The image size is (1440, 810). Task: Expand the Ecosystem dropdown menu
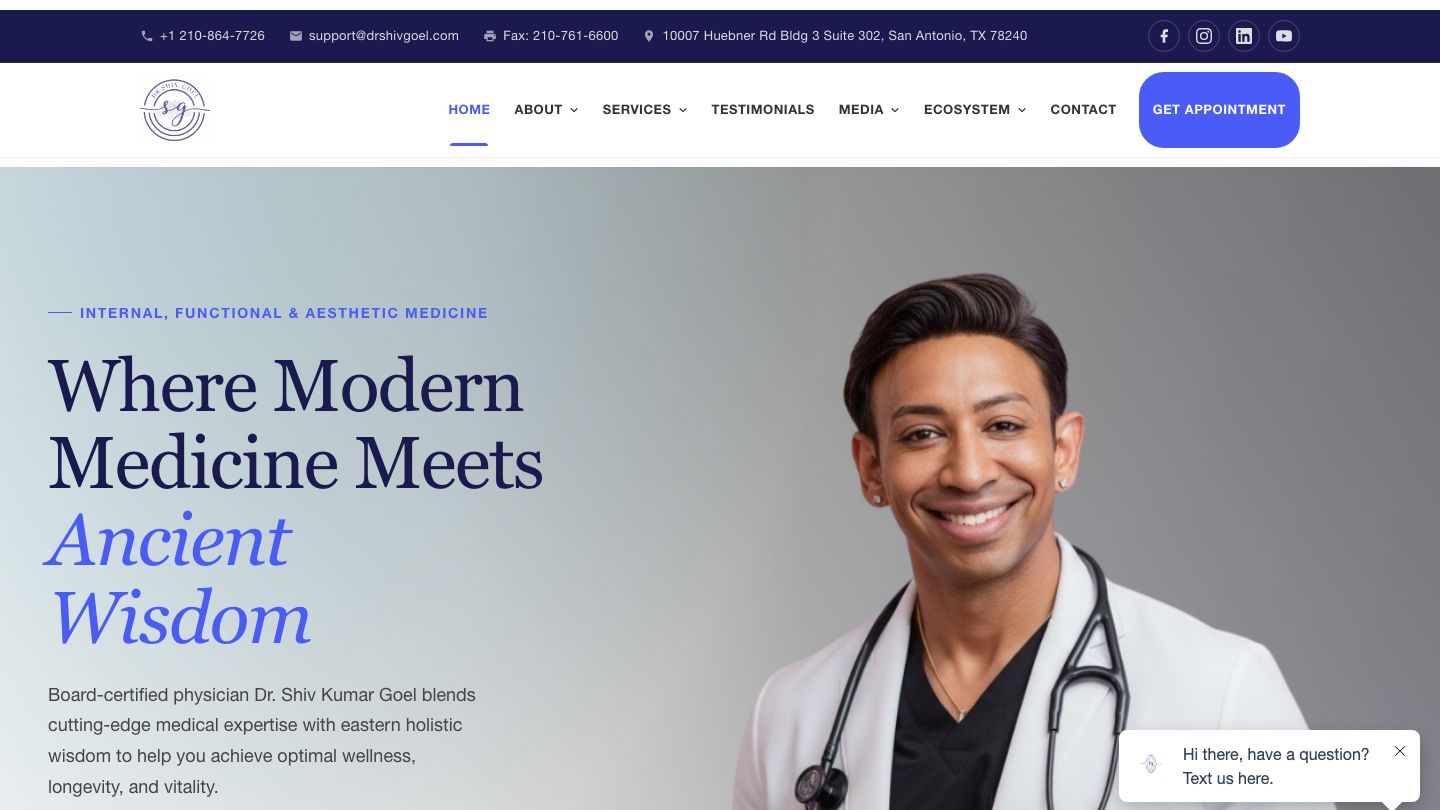[975, 110]
